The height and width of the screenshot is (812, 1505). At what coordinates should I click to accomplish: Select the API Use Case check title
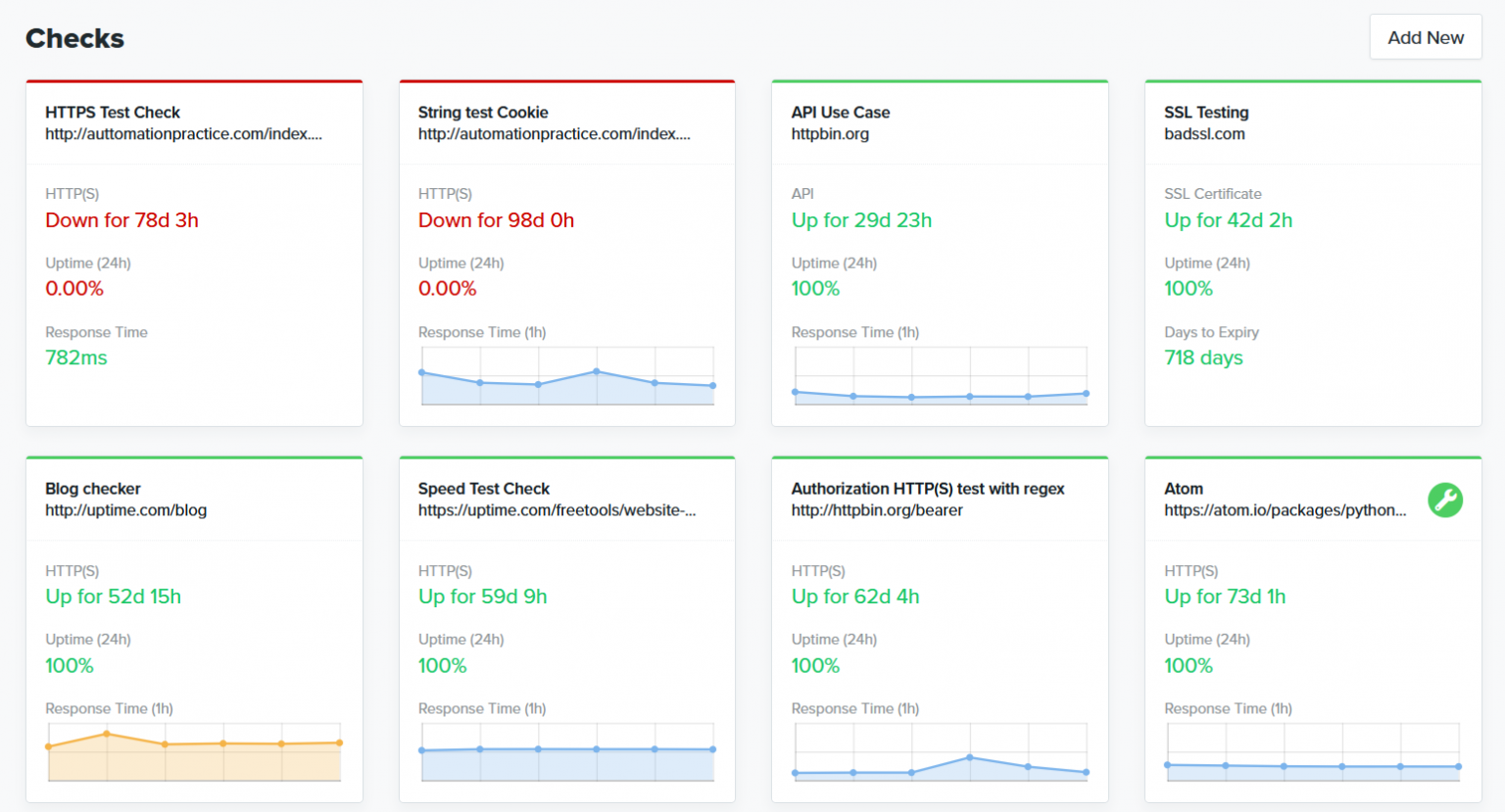pyautogui.click(x=840, y=113)
